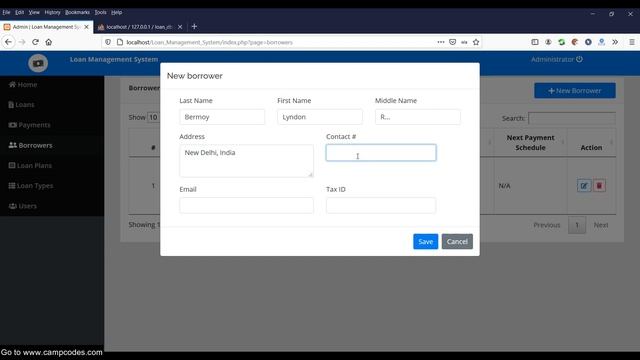Close the Admin Loan Management tab

click(86, 27)
